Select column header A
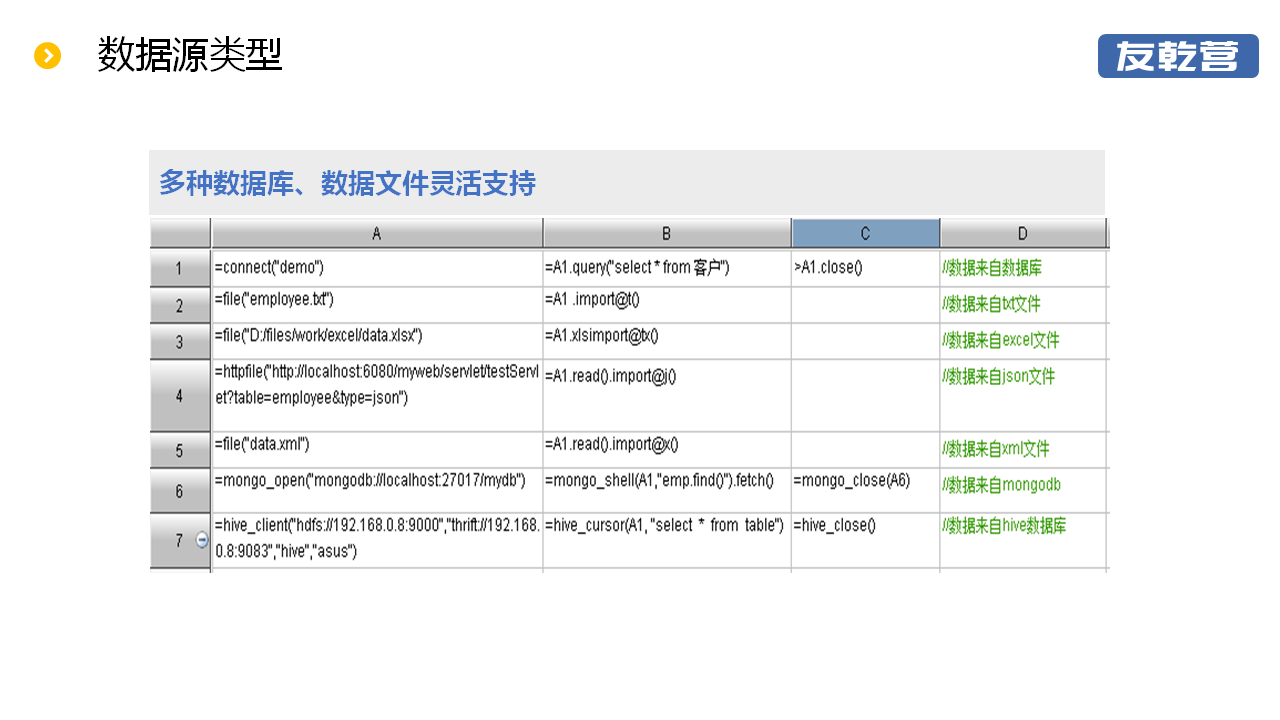1280x720 pixels. point(377,233)
